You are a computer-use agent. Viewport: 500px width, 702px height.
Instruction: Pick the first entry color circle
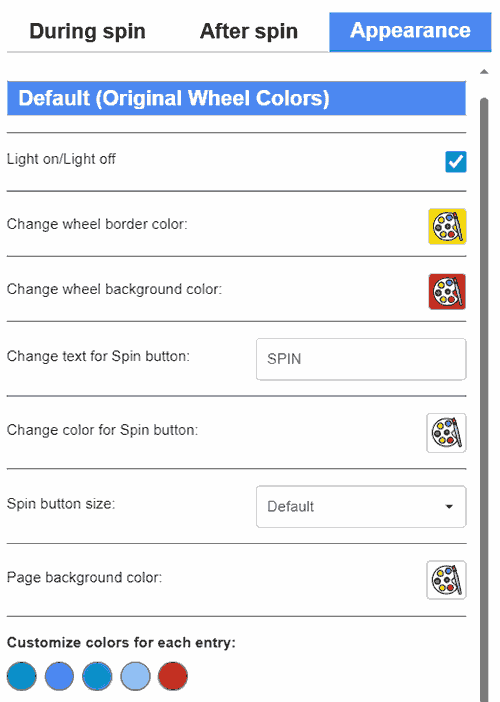click(21, 676)
